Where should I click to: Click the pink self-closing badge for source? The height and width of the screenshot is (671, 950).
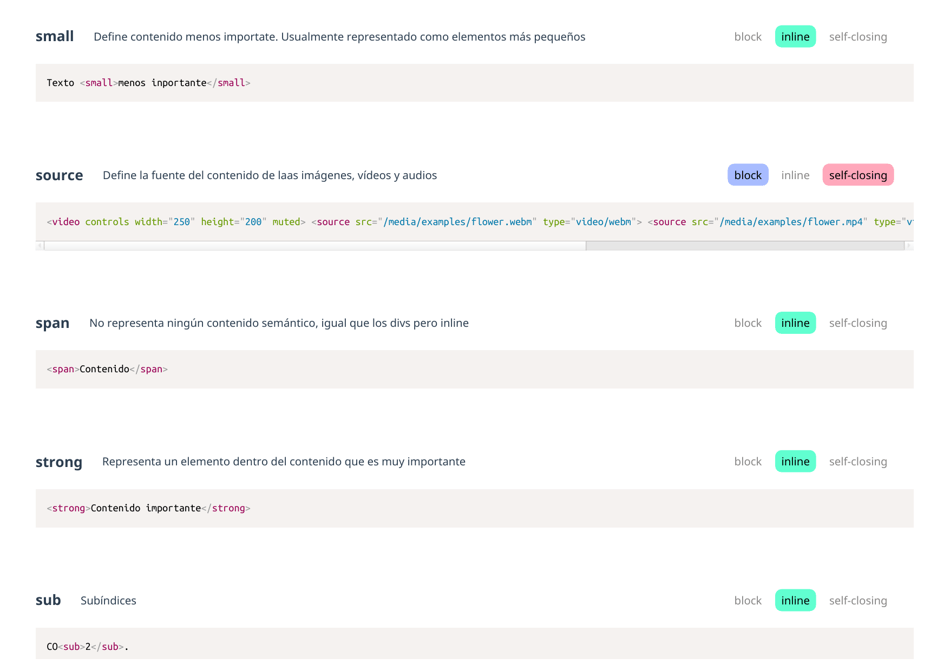[x=857, y=175]
